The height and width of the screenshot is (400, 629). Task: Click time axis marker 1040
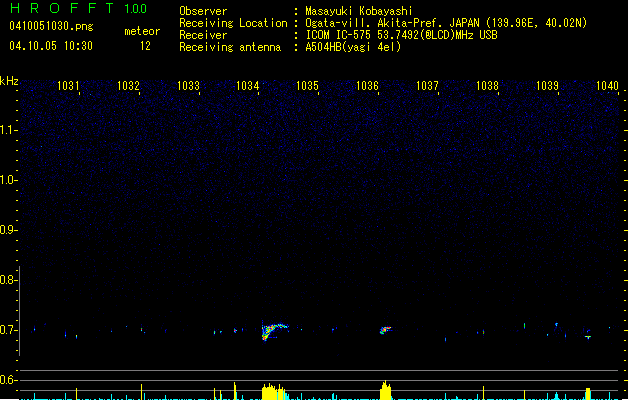(607, 86)
